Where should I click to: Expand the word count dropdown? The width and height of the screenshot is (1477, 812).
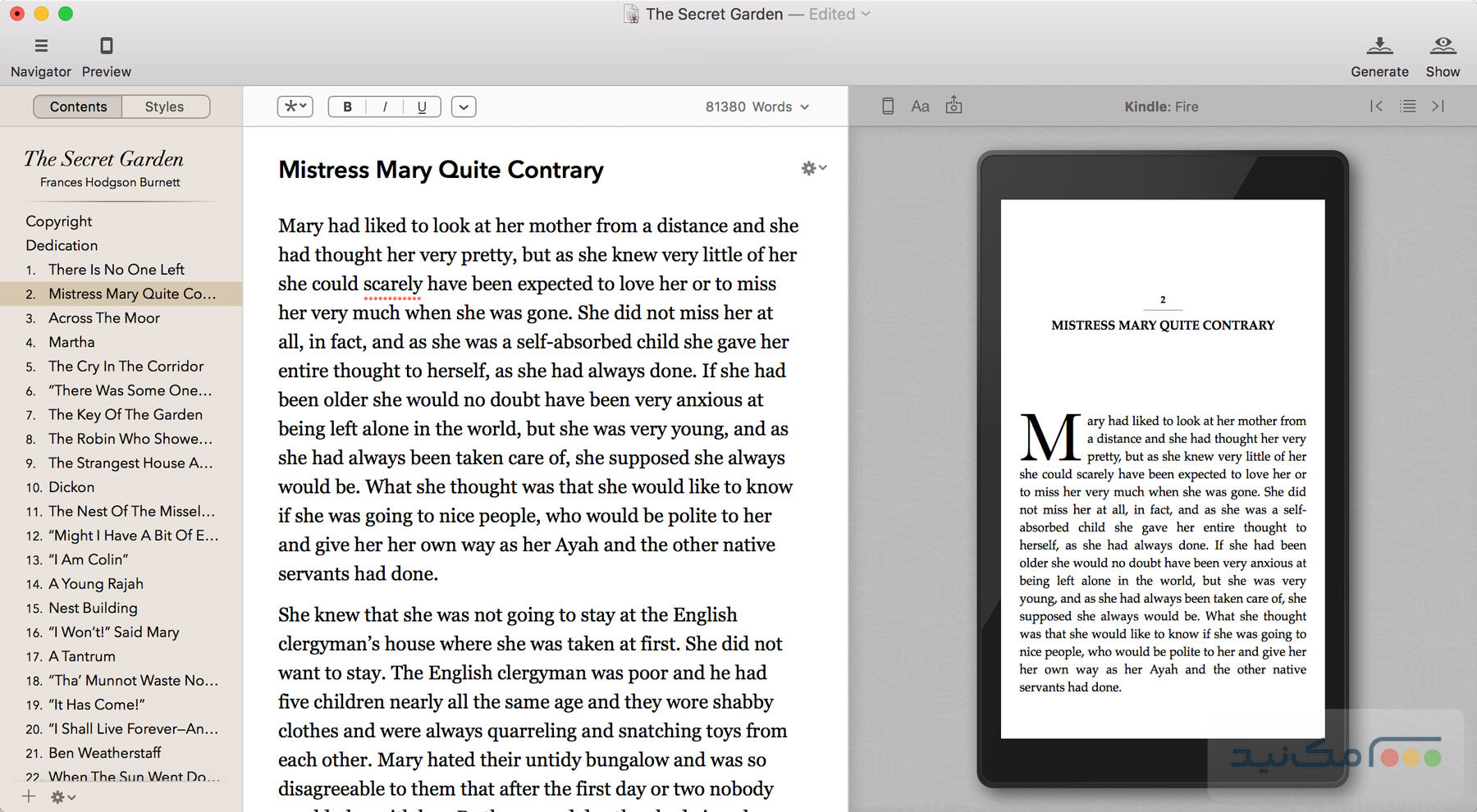click(757, 107)
